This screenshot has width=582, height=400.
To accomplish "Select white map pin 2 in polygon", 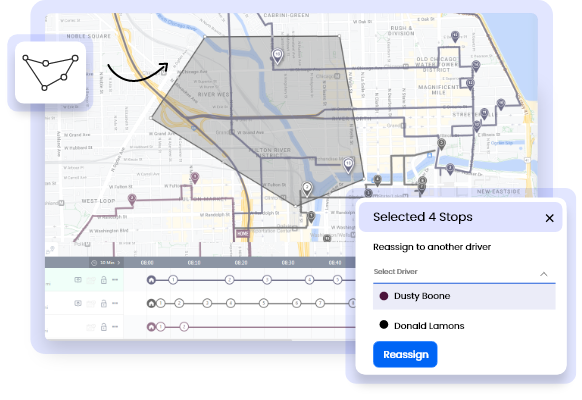I will (x=307, y=189).
